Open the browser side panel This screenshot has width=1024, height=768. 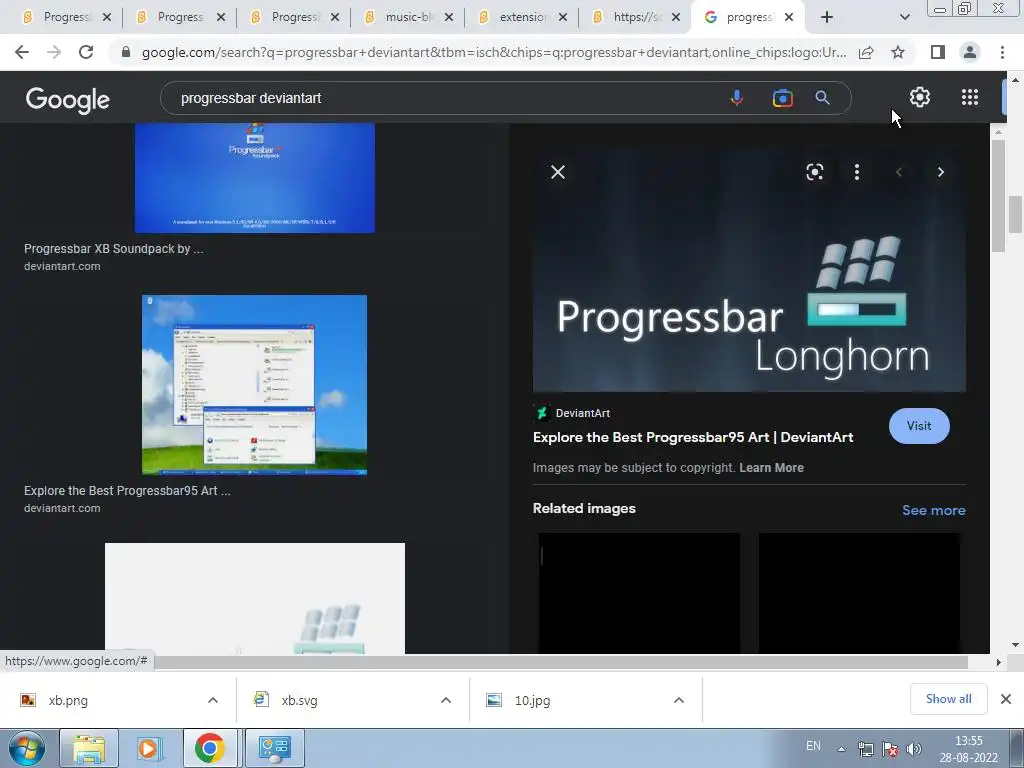point(938,52)
